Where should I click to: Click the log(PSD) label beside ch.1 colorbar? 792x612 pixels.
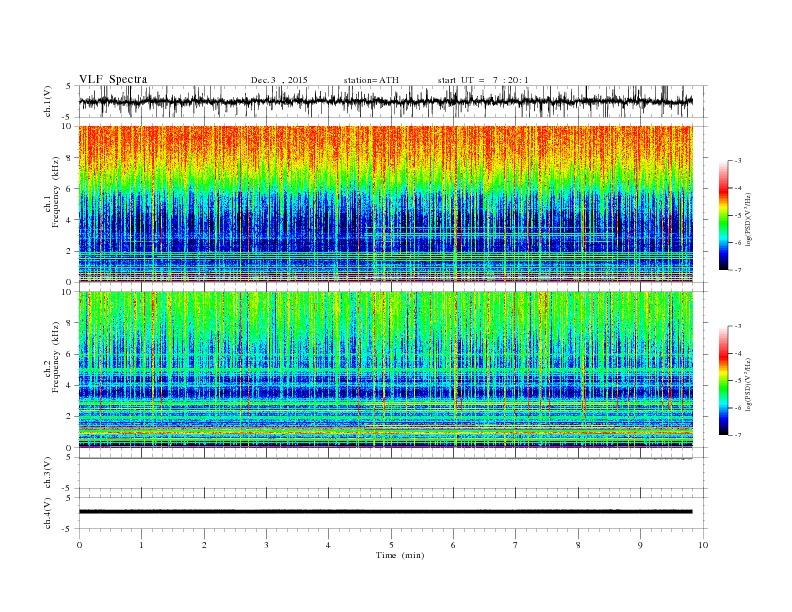[748, 218]
